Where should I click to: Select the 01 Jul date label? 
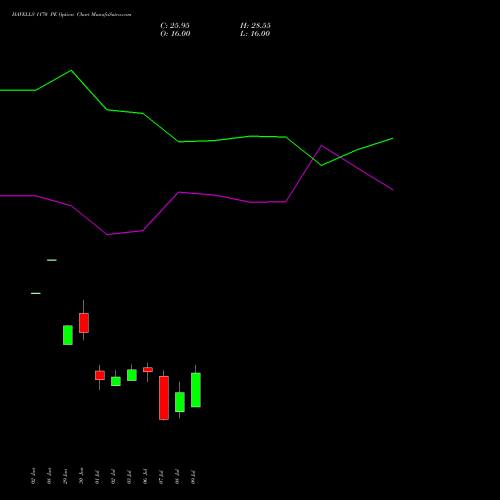pyautogui.click(x=97, y=477)
